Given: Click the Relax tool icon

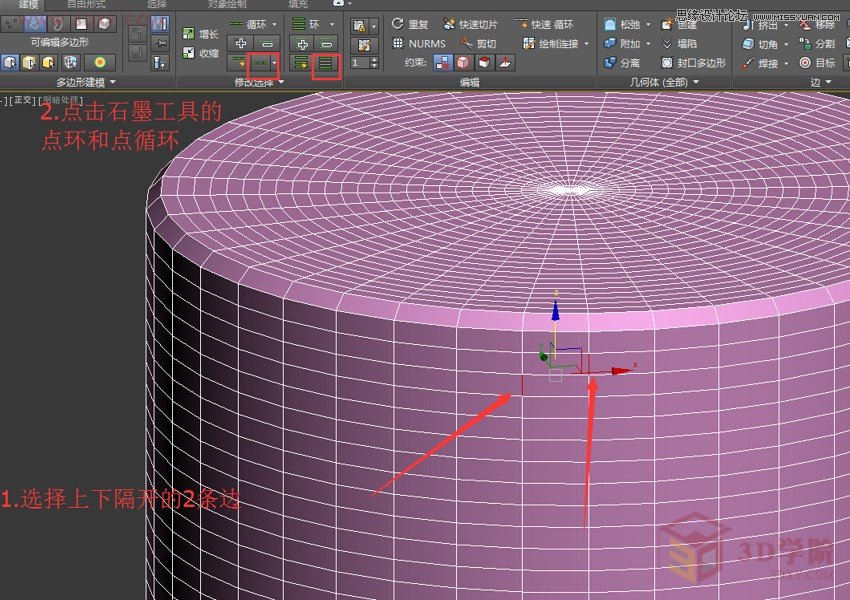Looking at the screenshot, I should [x=610, y=25].
